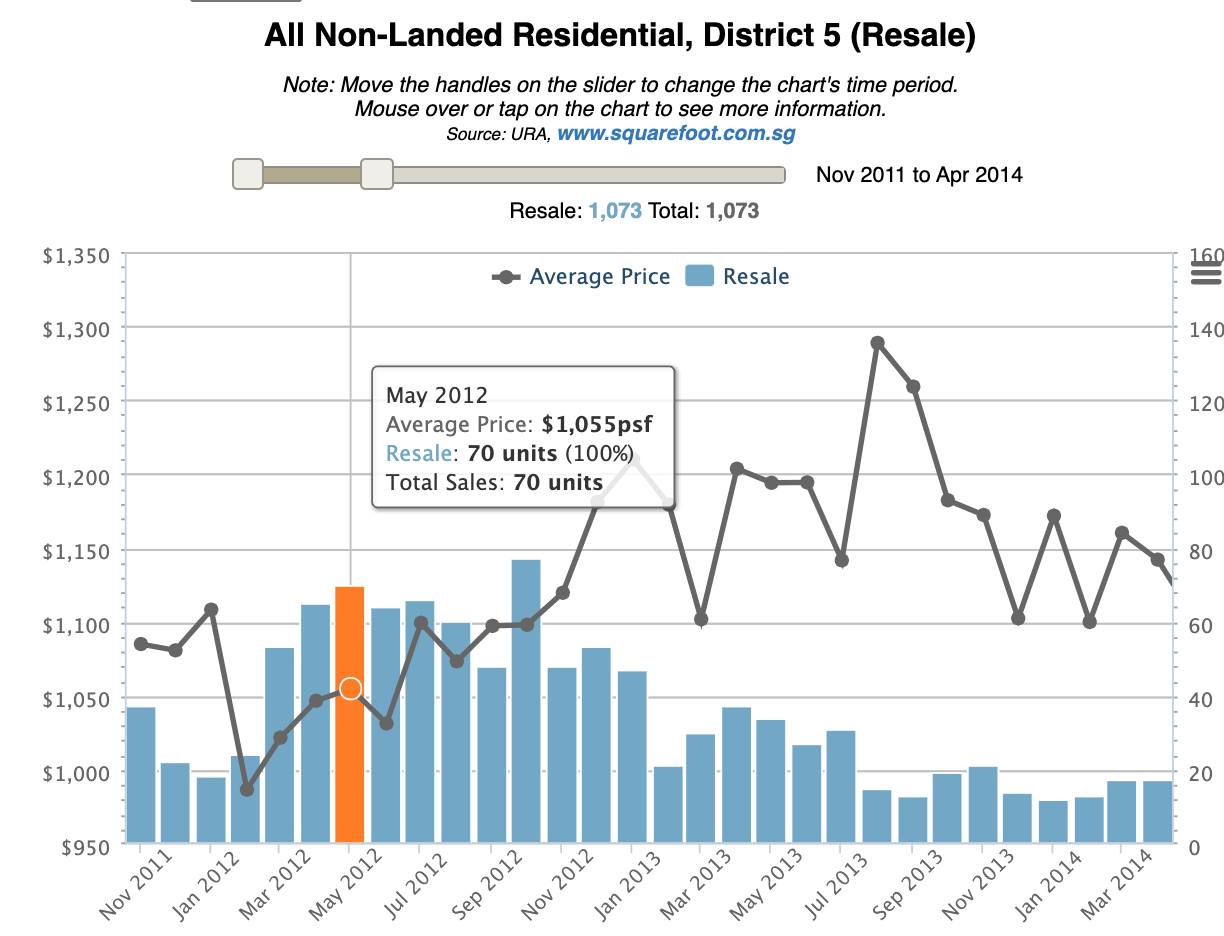Toggle the Resale series legend label
Screen dimensions: 1224x936
[x=756, y=277]
